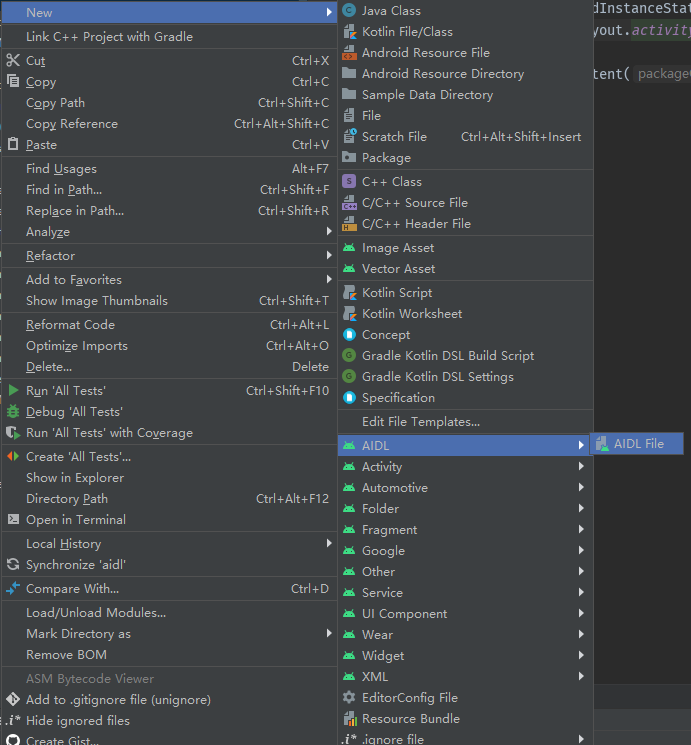The image size is (691, 745).
Task: Click the Android Resource Directory folder icon
Action: click(x=349, y=73)
